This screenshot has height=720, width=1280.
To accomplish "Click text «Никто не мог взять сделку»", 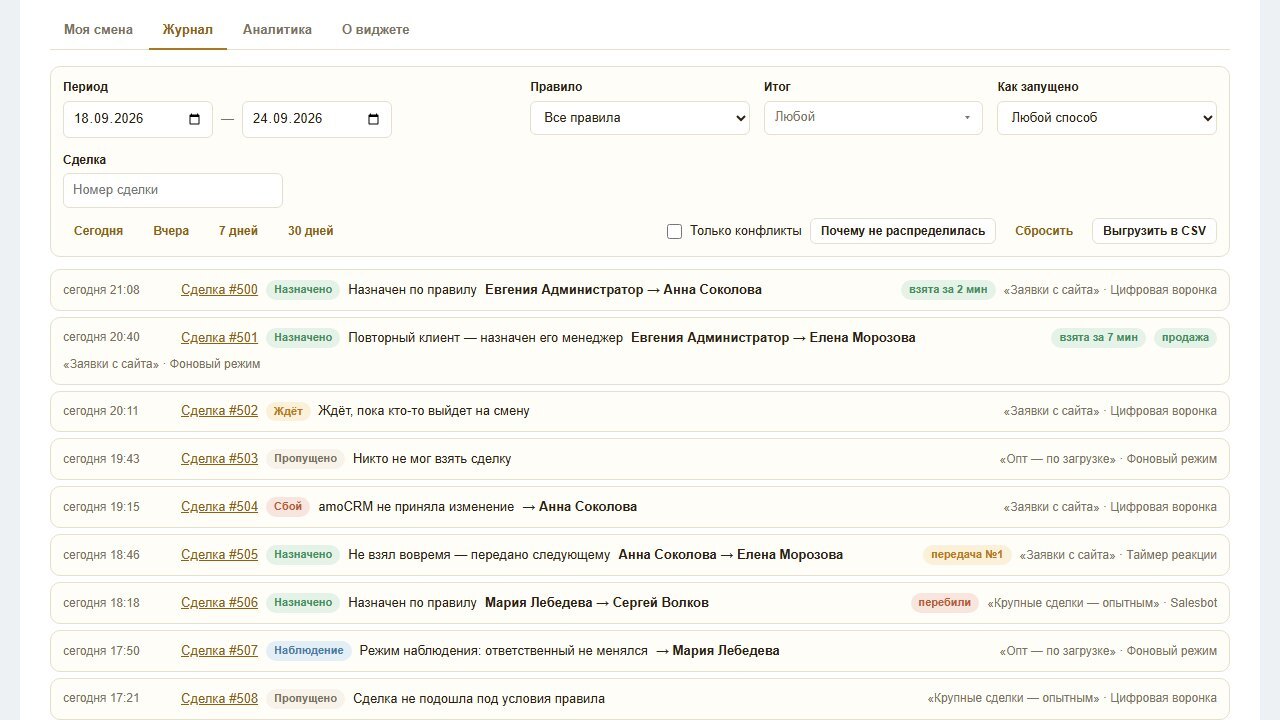I will click(x=432, y=459).
